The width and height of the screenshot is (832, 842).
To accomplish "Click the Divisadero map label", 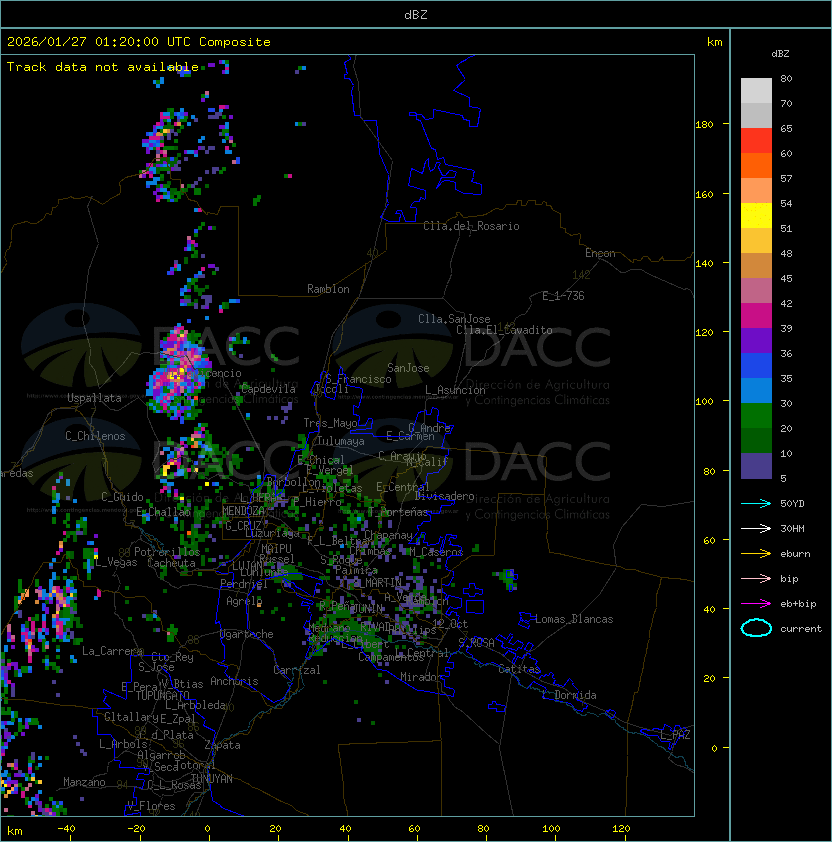I will (x=444, y=496).
